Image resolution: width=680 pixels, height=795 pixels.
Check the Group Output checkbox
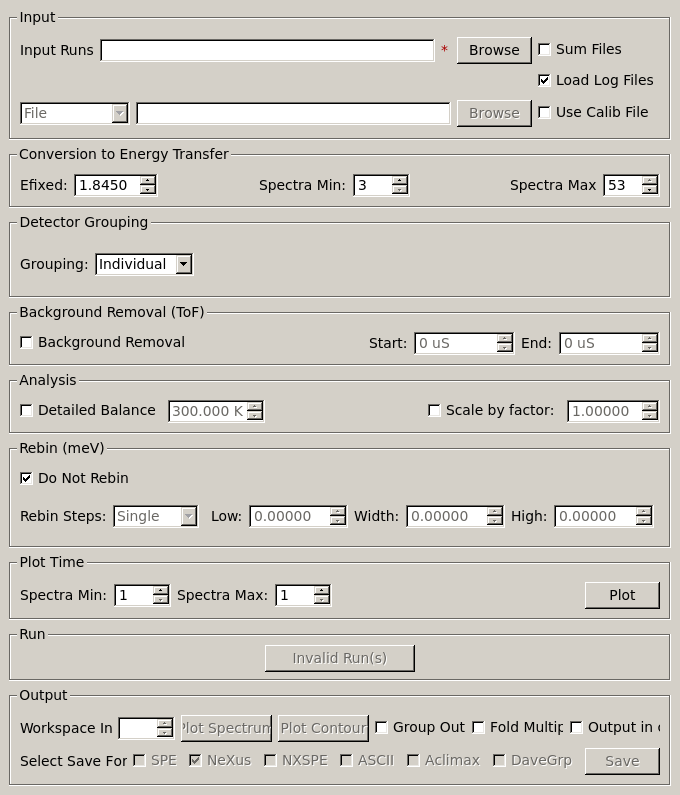382,727
